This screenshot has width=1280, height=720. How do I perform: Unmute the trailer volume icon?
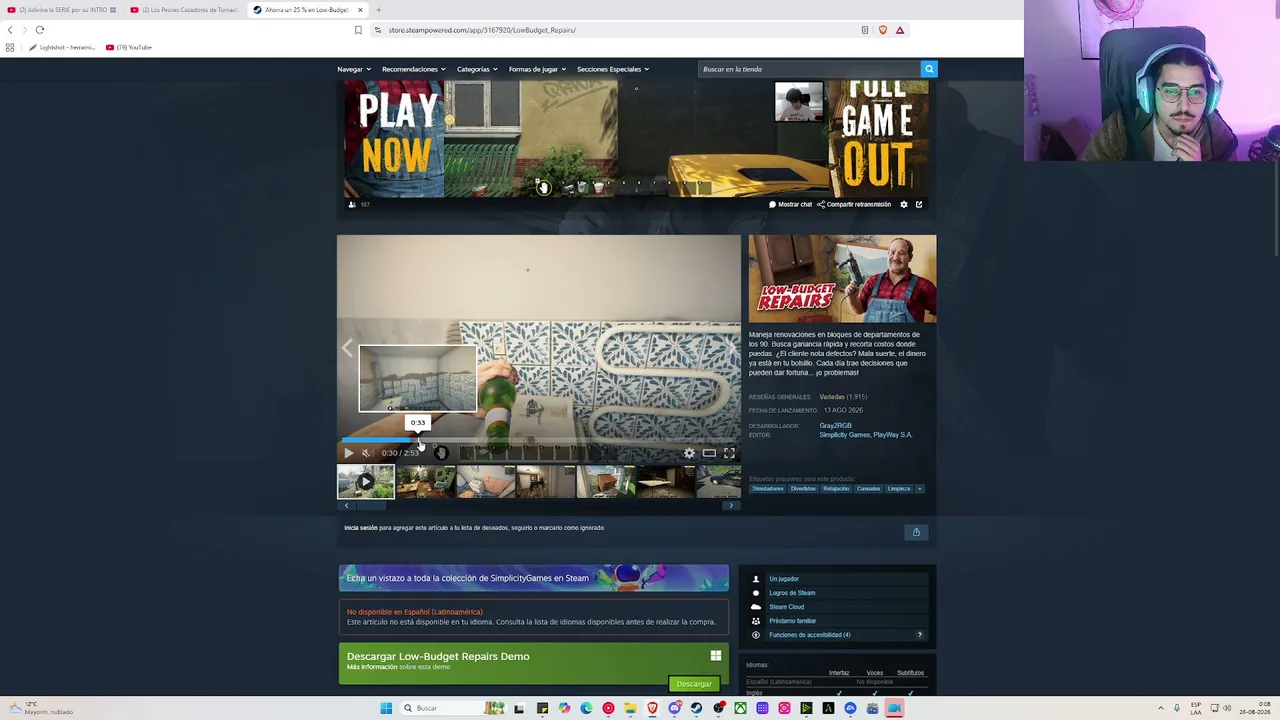[366, 453]
